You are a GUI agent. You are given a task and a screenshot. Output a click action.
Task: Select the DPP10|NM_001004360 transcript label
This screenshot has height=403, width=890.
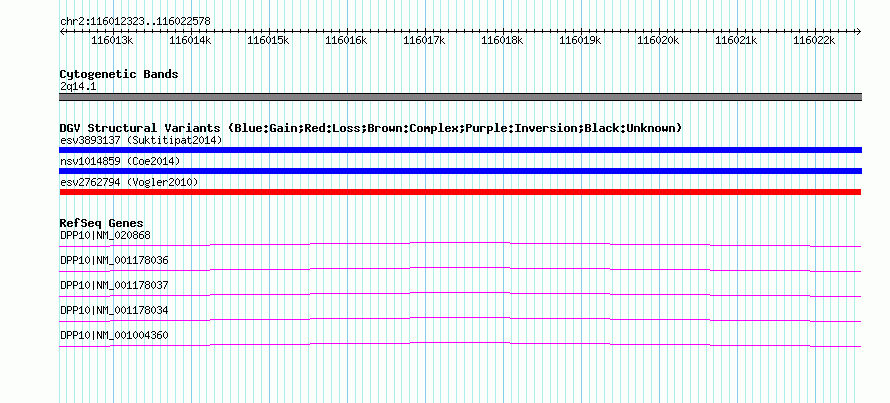pyautogui.click(x=114, y=335)
